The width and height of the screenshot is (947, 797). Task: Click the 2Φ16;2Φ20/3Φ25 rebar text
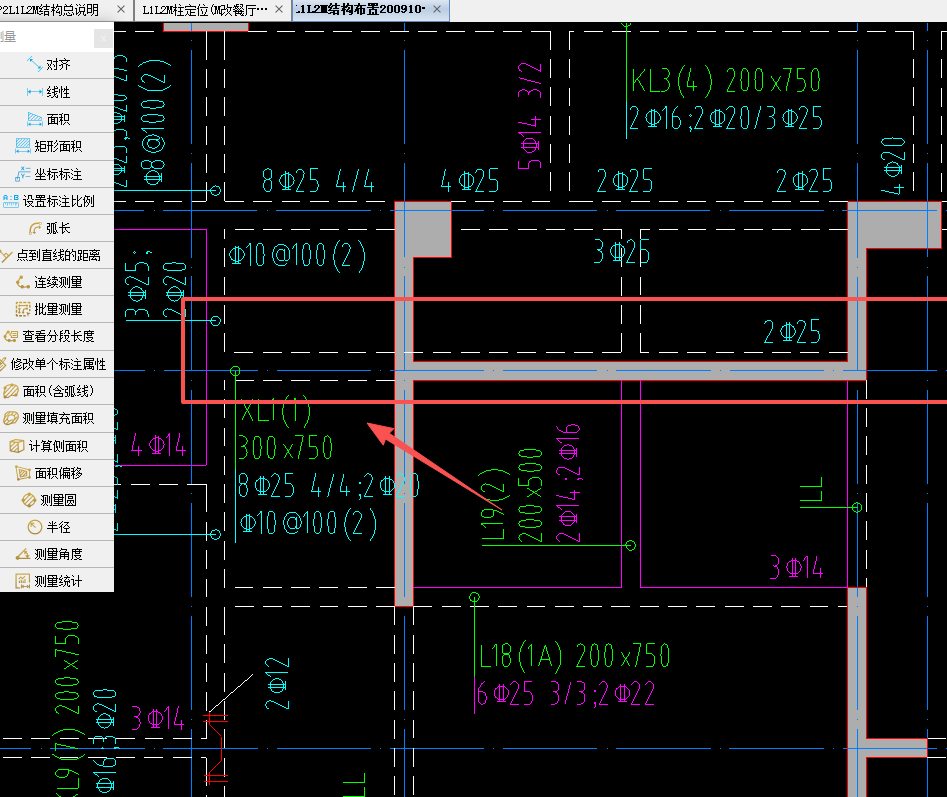click(725, 118)
